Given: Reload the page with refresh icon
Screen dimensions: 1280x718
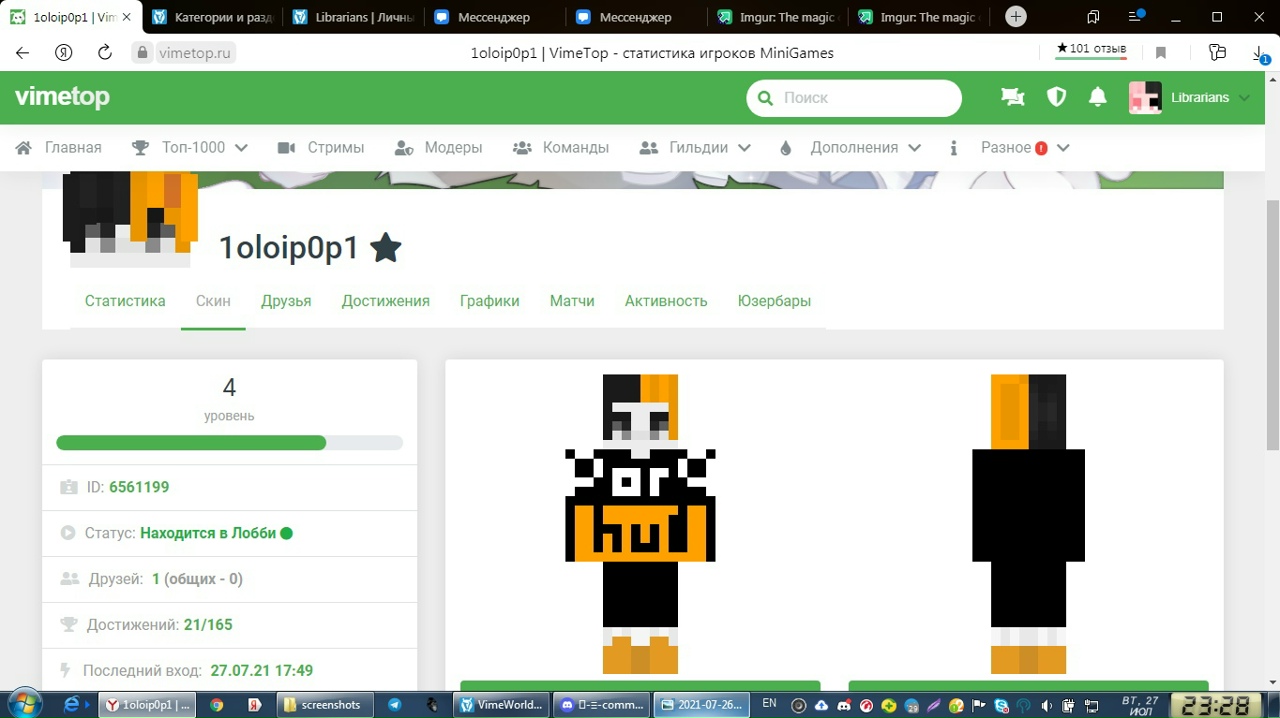Looking at the screenshot, I should [104, 53].
